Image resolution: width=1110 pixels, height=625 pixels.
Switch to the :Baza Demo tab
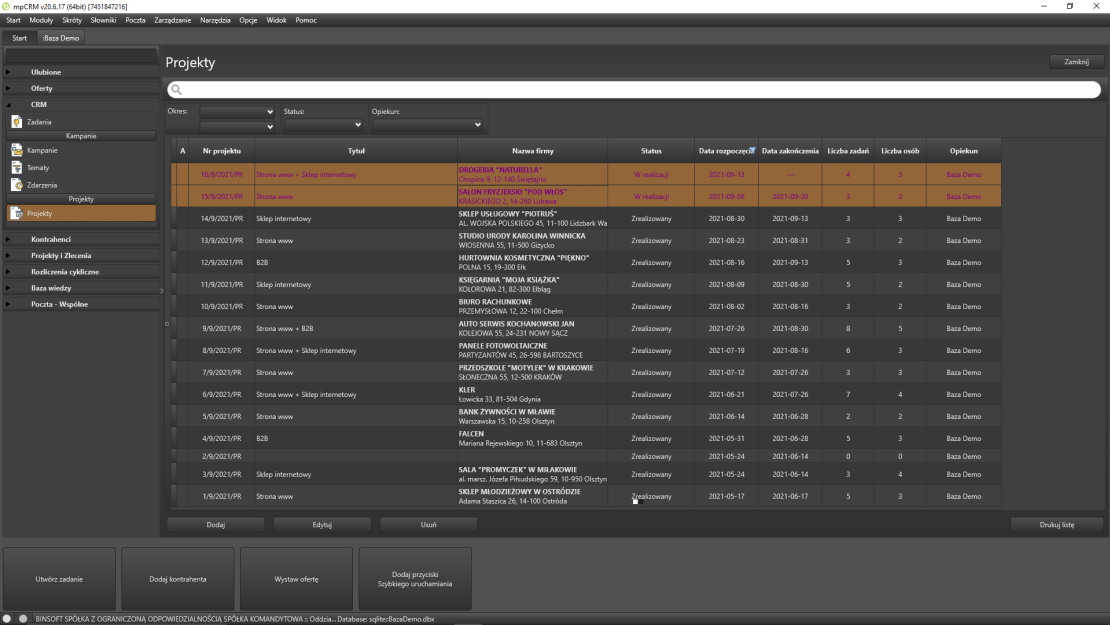(x=61, y=38)
